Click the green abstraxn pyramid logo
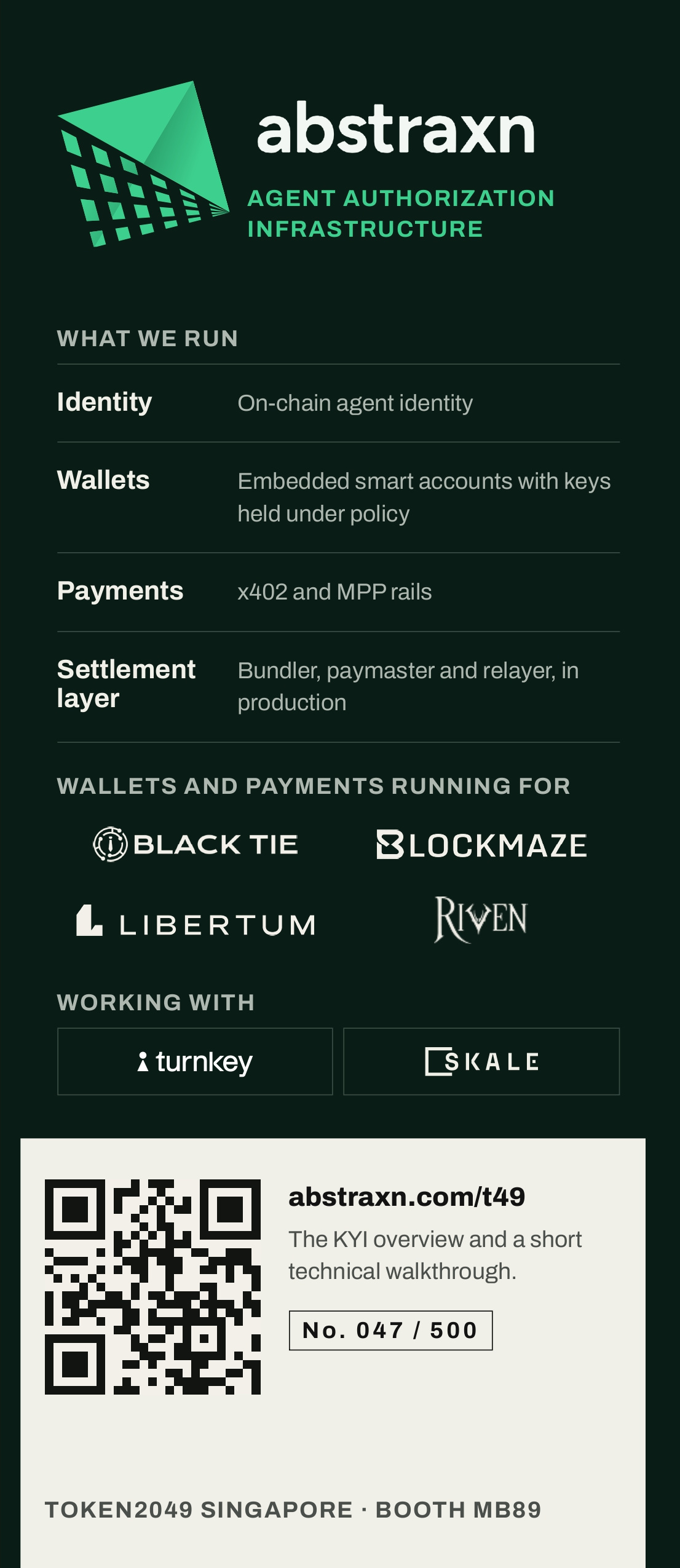The height and width of the screenshot is (1568, 680). (143, 164)
